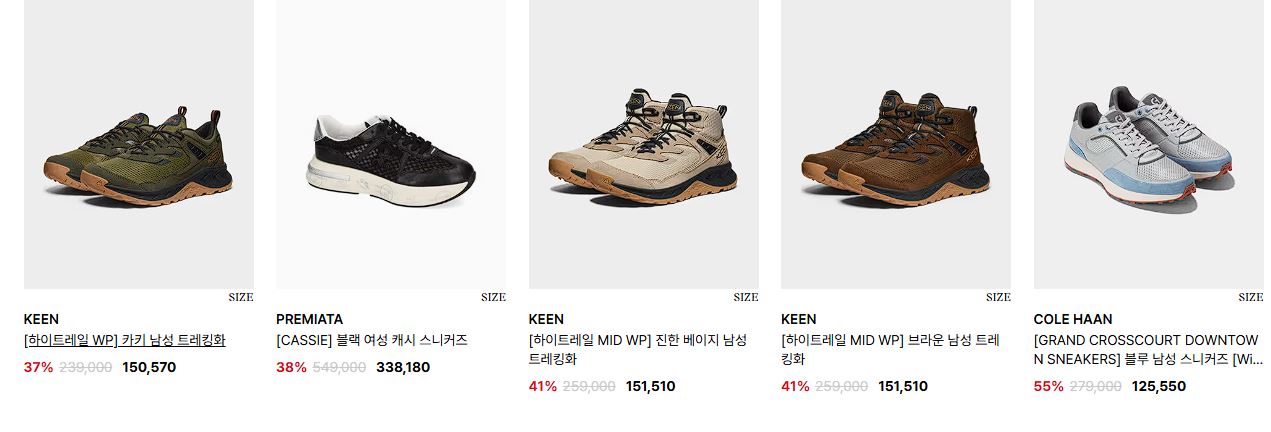This screenshot has height=432, width=1271.
Task: Click the 338,180 sale price
Action: coord(403,367)
